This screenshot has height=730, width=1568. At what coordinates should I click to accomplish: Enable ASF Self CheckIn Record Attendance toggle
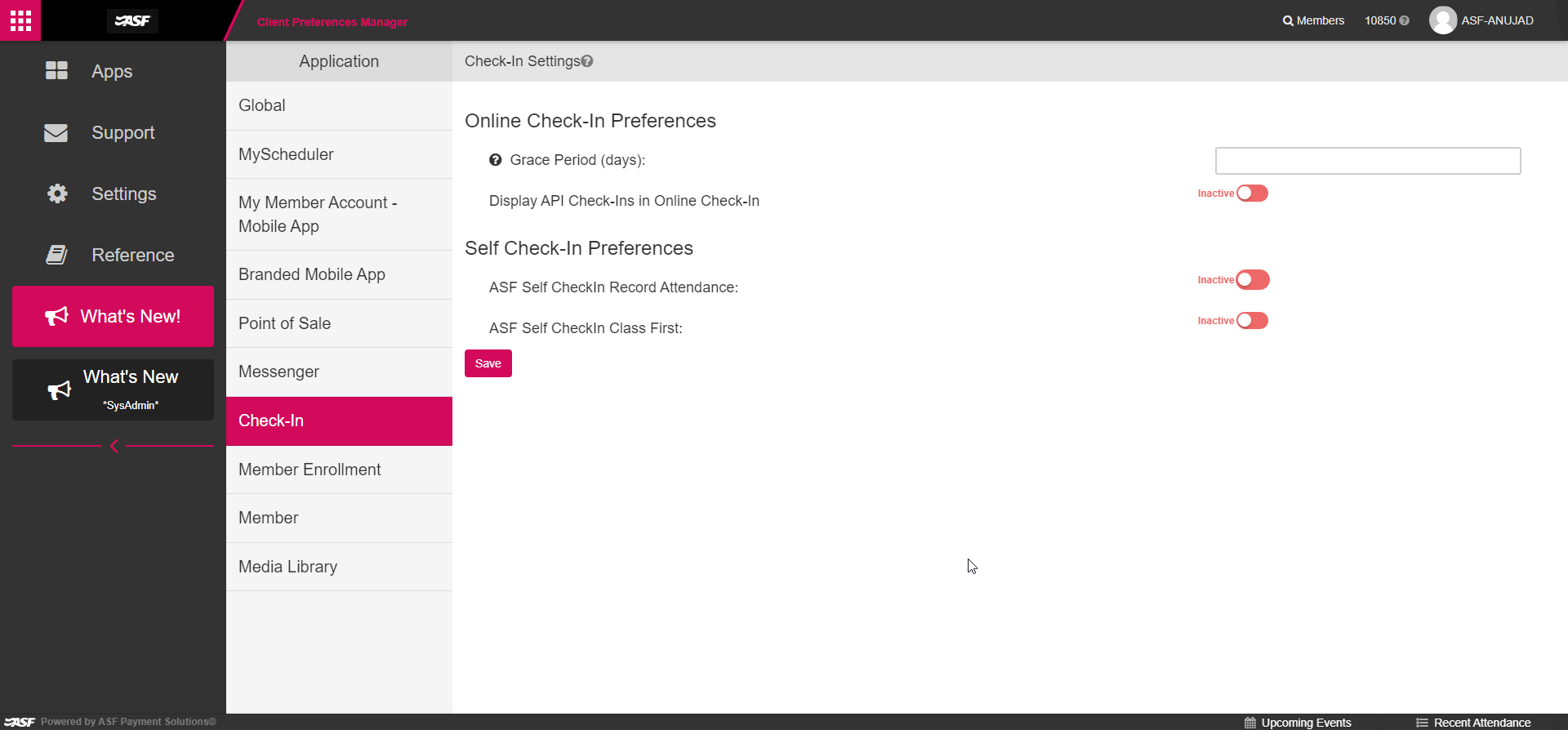(1252, 280)
